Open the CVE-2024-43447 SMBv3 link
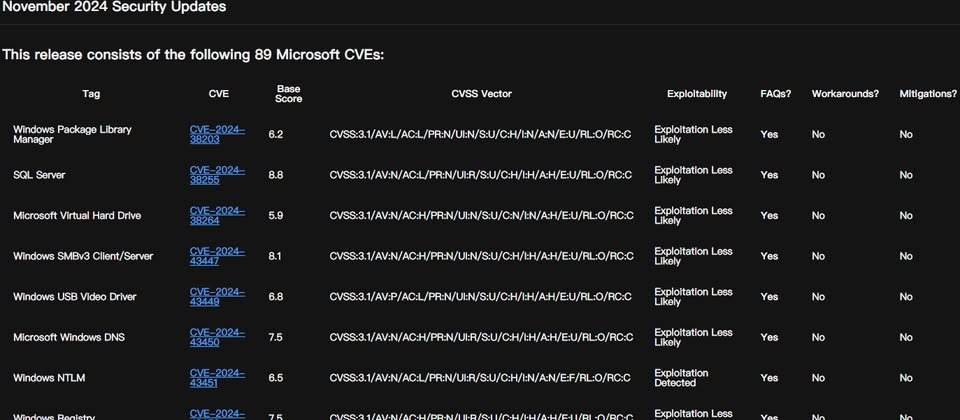 pyautogui.click(x=217, y=256)
